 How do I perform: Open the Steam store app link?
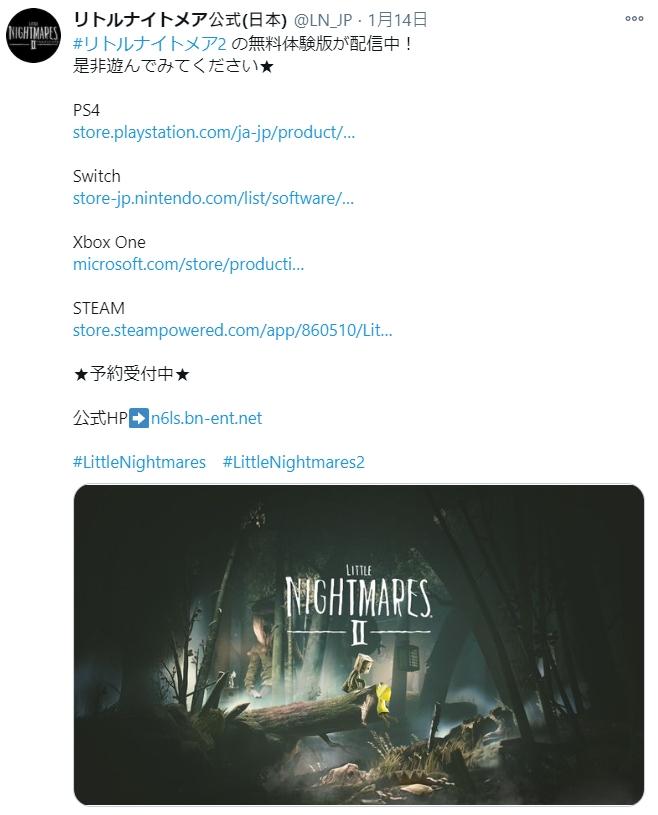pyautogui.click(x=232, y=330)
